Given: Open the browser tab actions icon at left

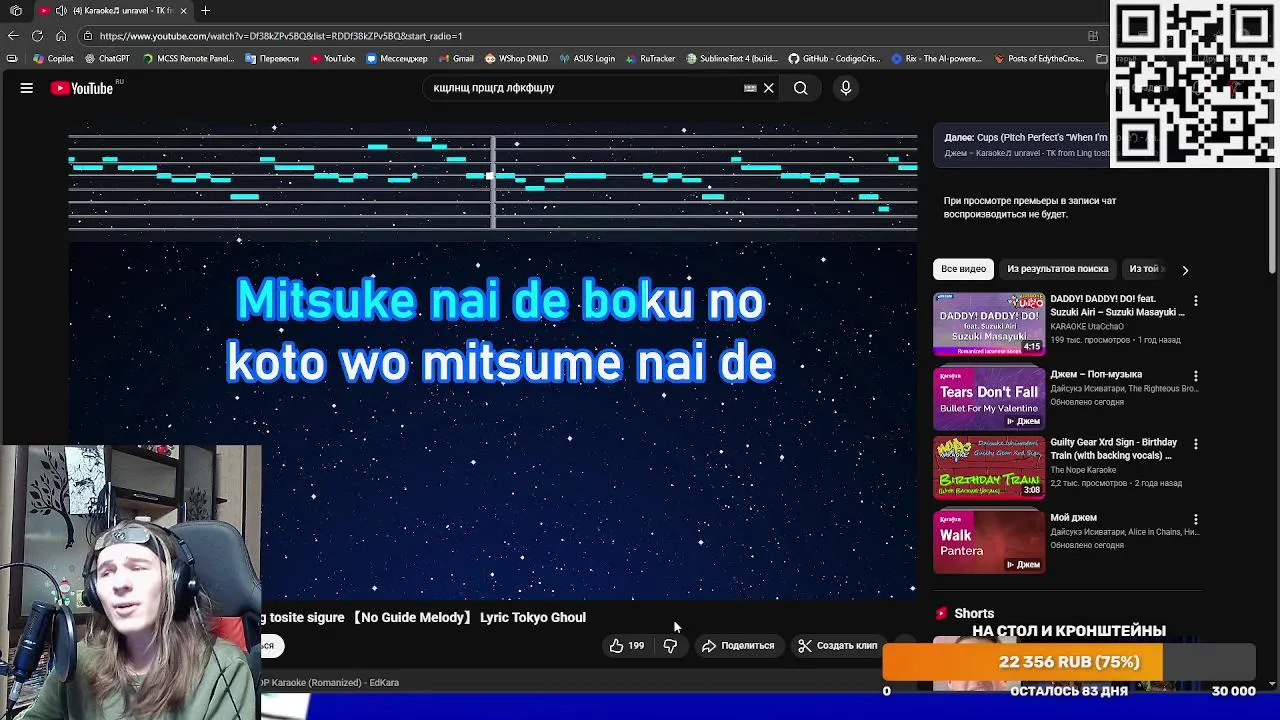Looking at the screenshot, I should (x=16, y=11).
